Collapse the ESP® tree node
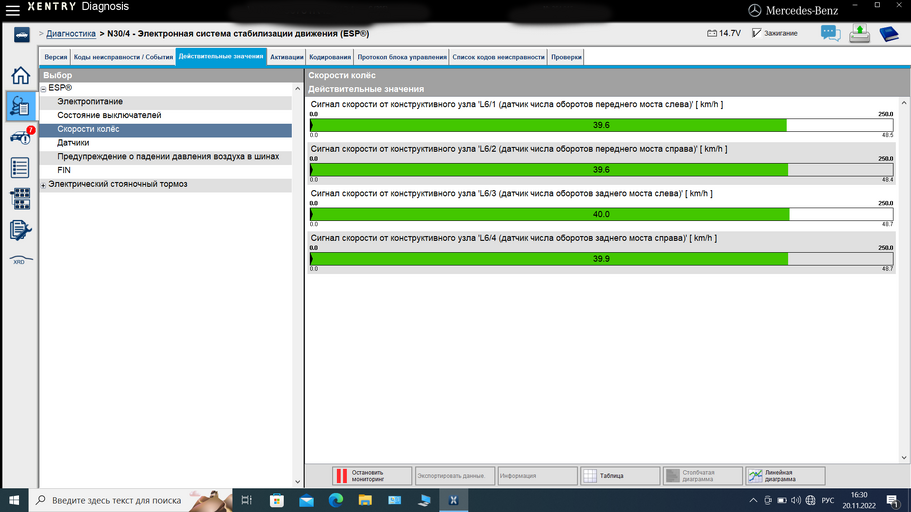This screenshot has height=512, width=911. pos(43,89)
